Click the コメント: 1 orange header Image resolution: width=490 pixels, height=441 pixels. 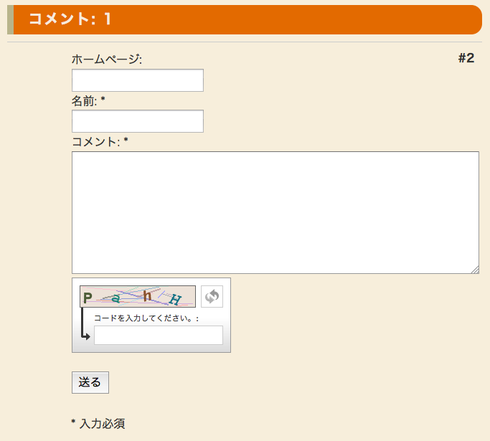pyautogui.click(x=244, y=19)
